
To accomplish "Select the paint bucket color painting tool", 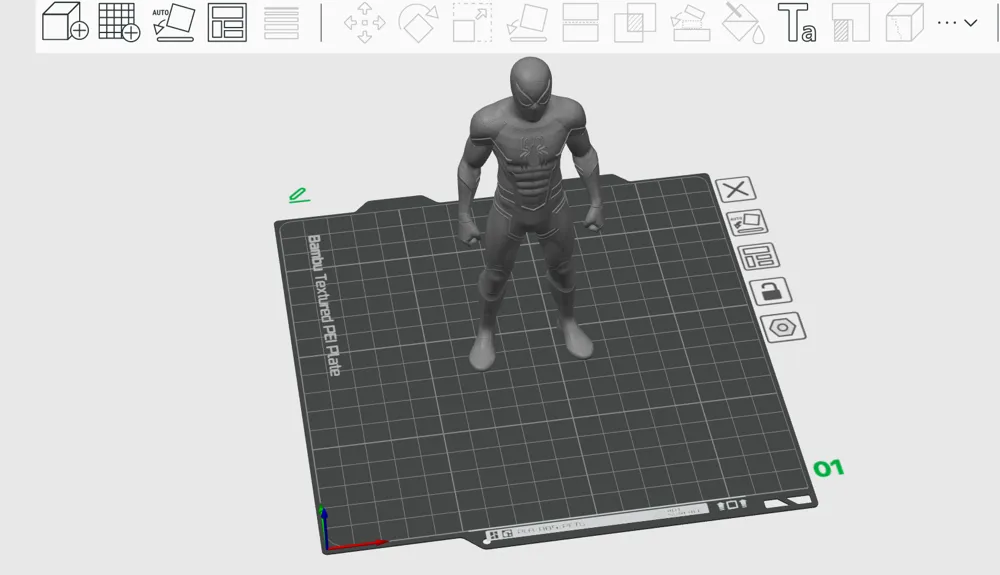I will [x=743, y=22].
